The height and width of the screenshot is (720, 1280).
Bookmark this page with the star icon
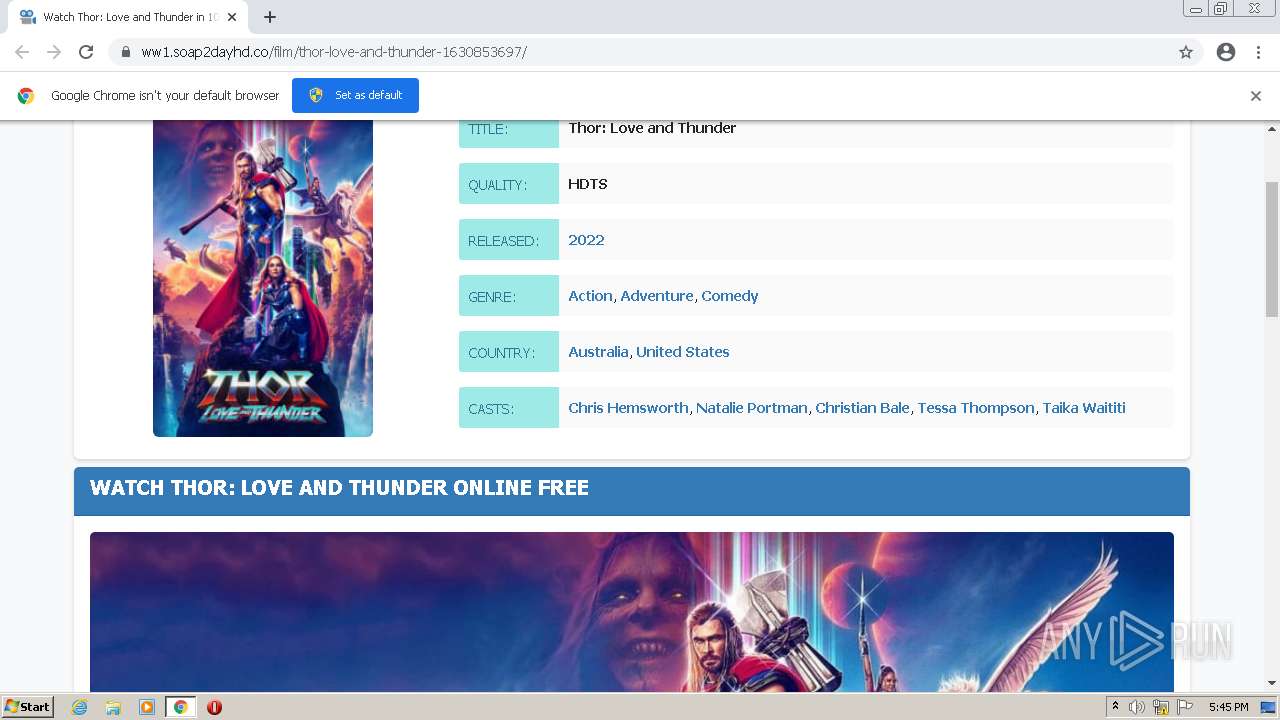pyautogui.click(x=1186, y=52)
